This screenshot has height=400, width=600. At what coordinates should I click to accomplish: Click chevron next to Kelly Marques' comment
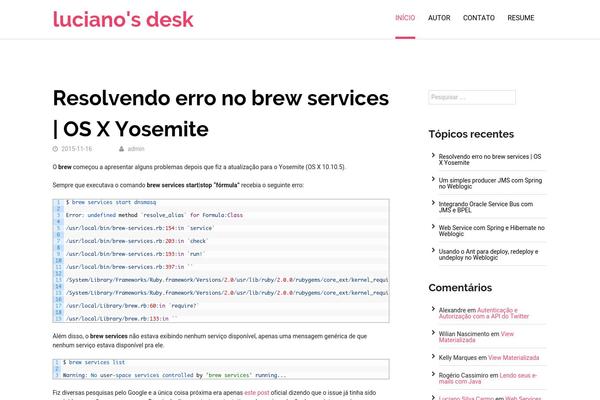433,356
